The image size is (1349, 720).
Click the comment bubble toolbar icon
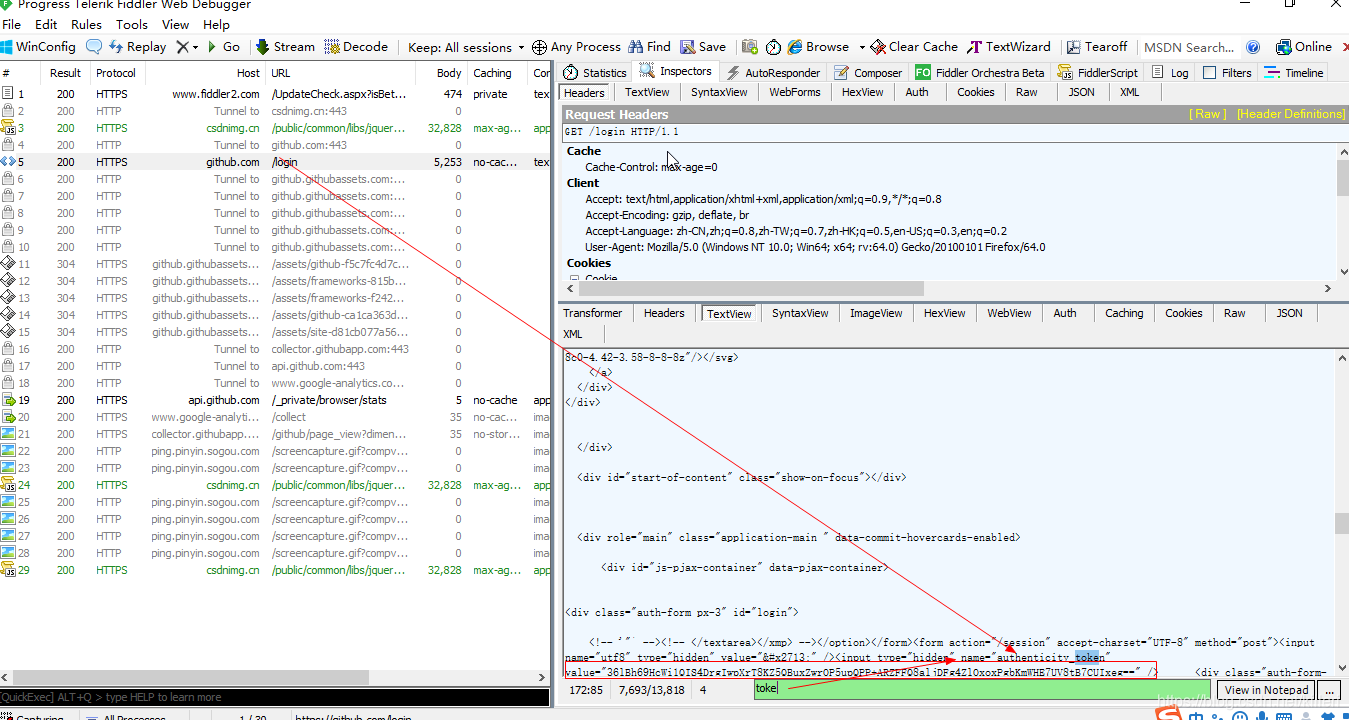pos(94,47)
